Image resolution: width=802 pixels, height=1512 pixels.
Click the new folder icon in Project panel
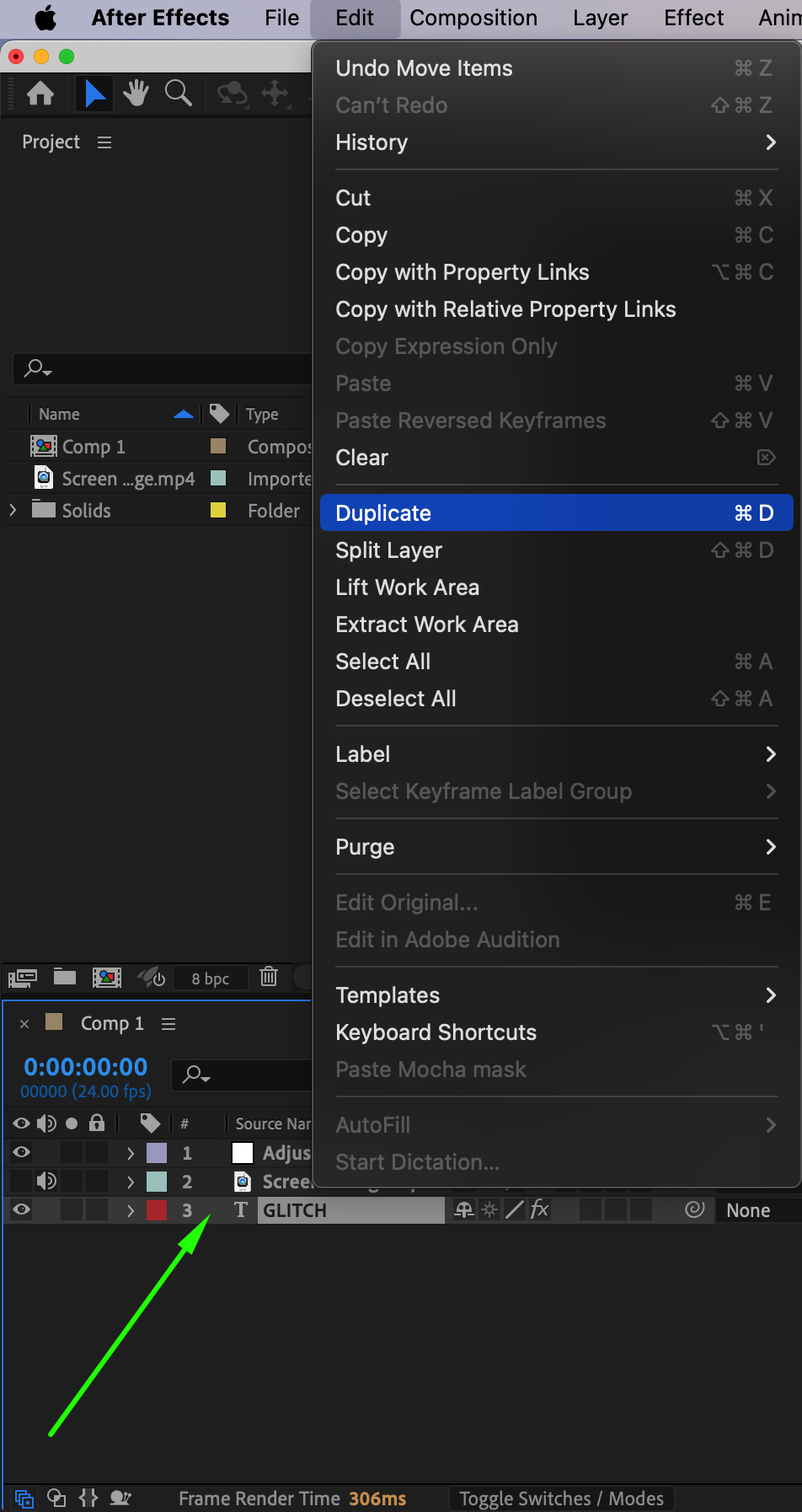pyautogui.click(x=65, y=977)
